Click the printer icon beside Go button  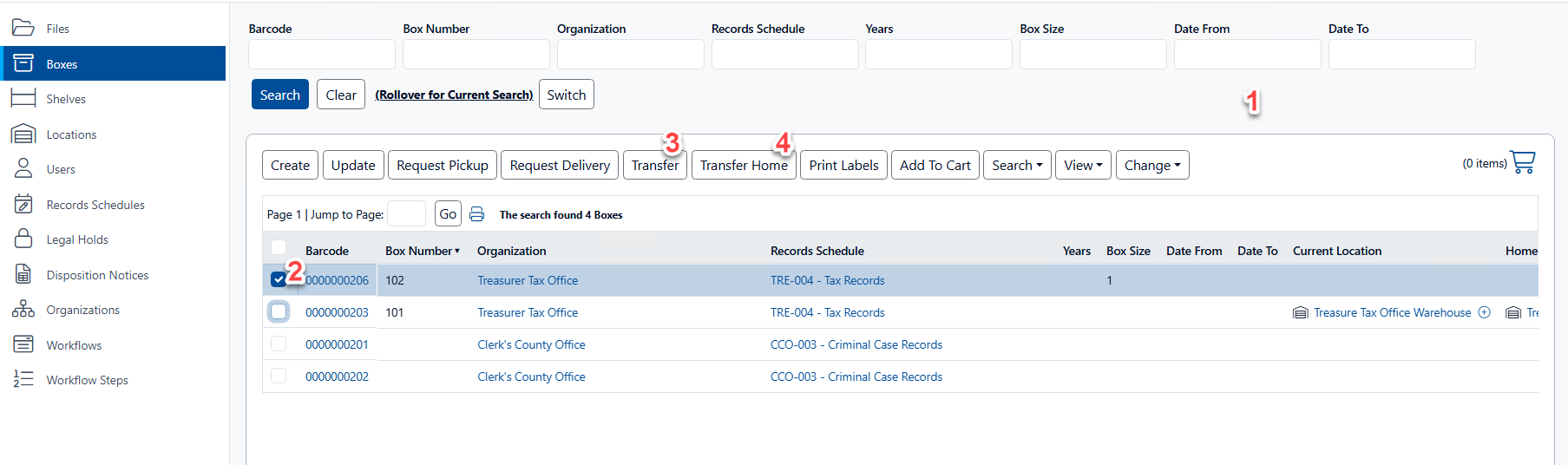(476, 214)
